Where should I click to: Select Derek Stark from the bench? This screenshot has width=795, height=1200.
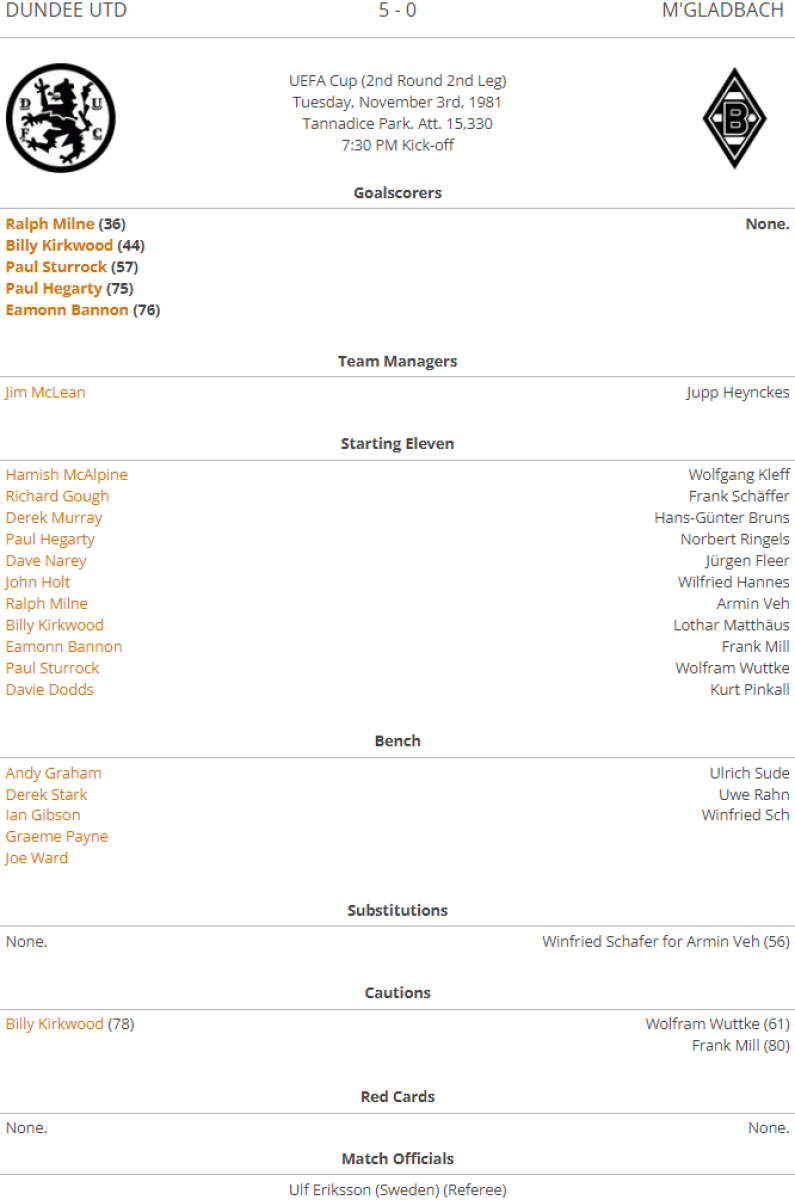click(46, 795)
